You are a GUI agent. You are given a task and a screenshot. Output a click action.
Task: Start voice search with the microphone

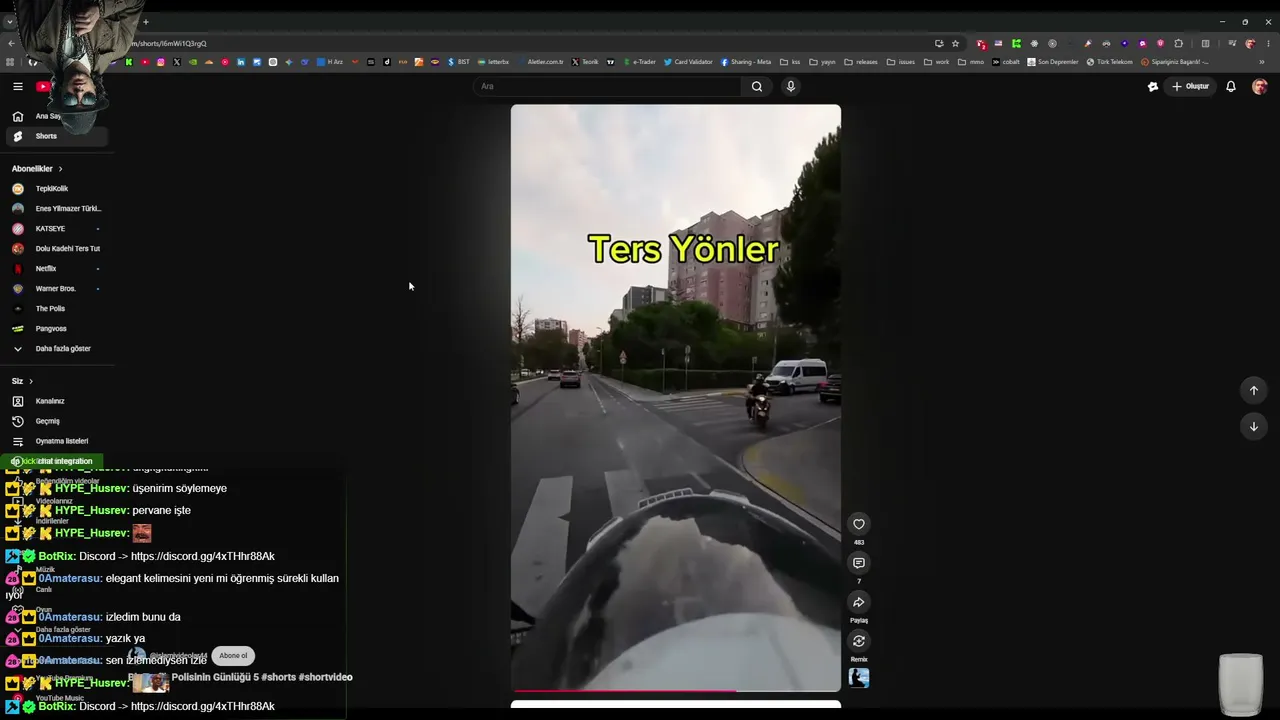pyautogui.click(x=790, y=87)
